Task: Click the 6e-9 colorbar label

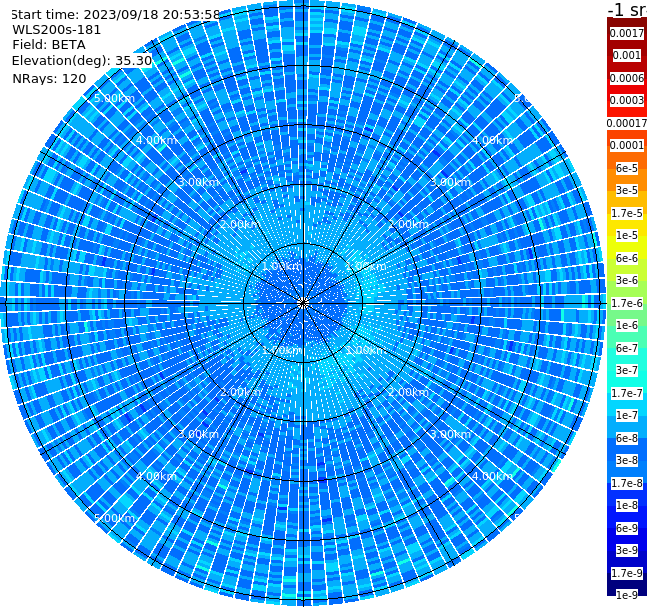Action: point(627,528)
